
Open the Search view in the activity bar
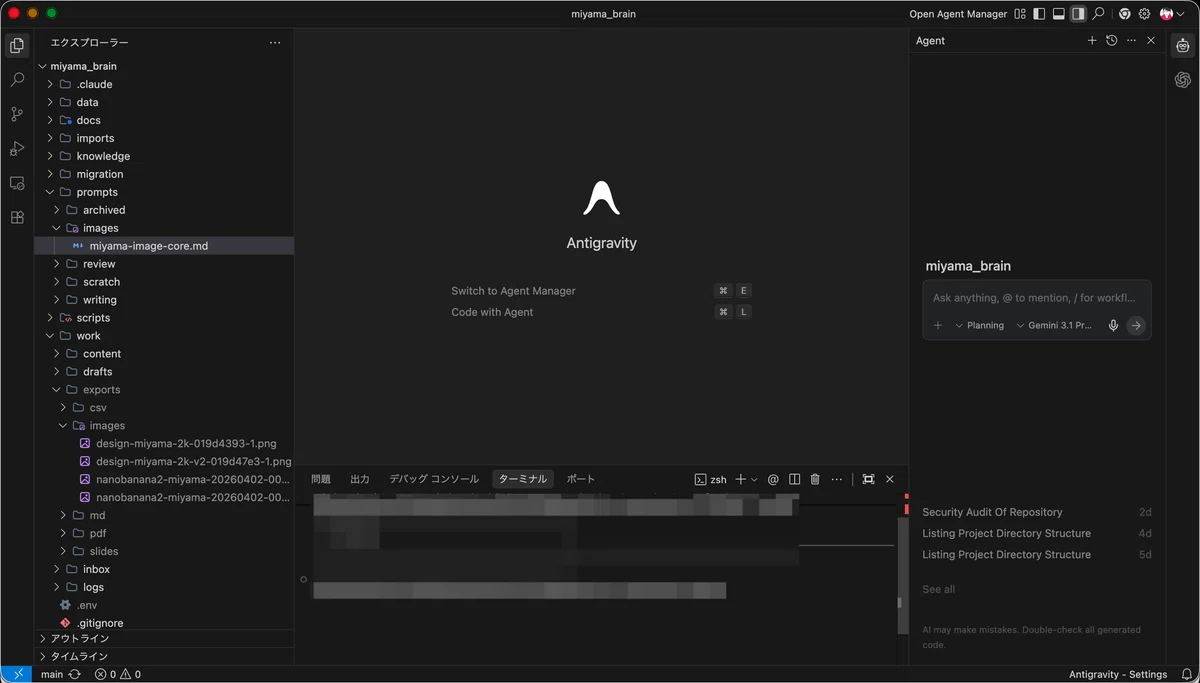click(17, 80)
